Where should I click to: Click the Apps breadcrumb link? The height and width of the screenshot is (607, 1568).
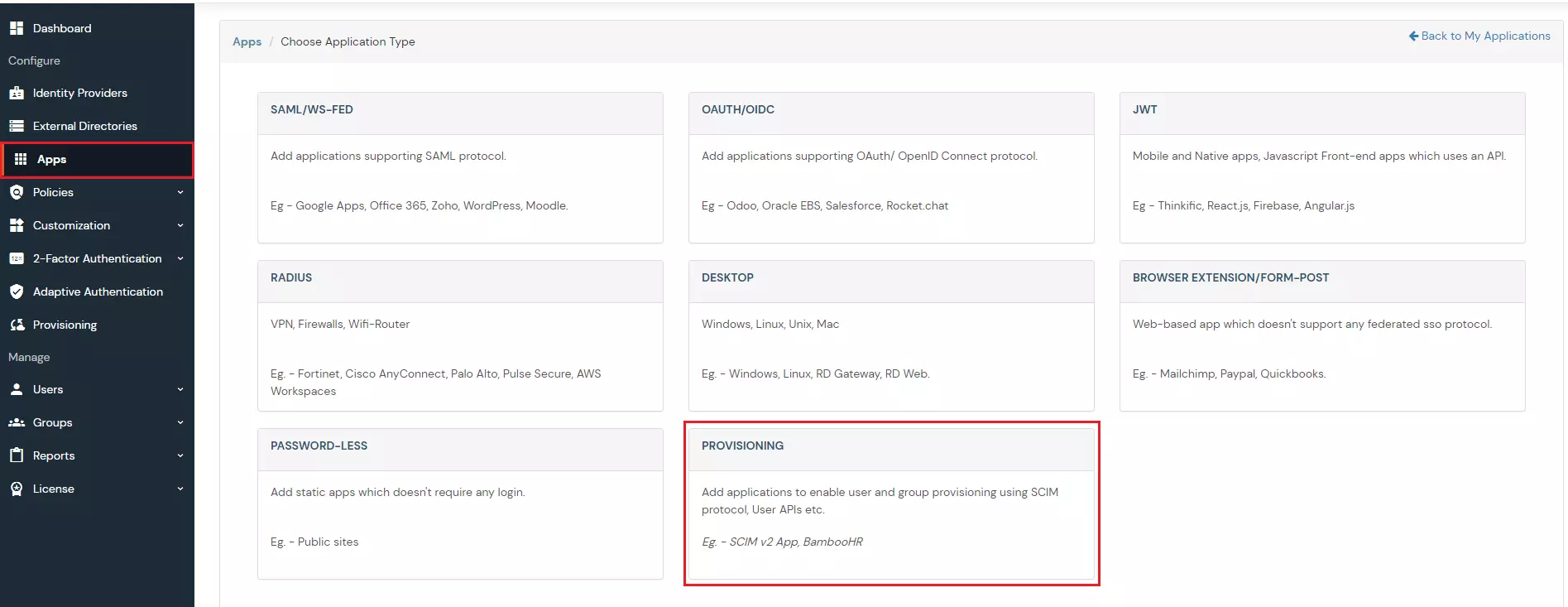(247, 41)
